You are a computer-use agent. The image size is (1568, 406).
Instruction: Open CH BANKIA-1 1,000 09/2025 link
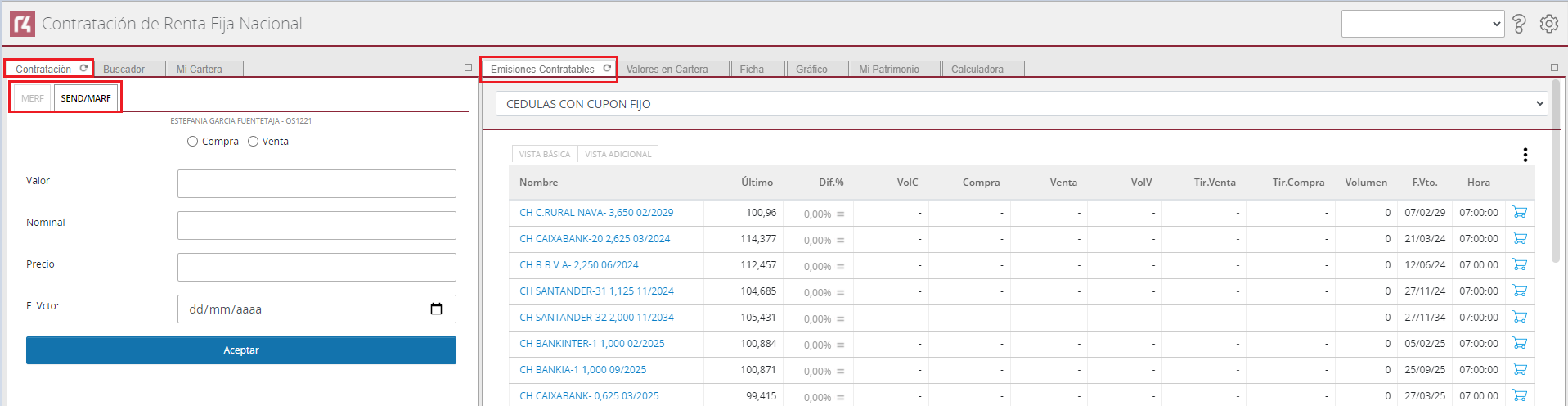582,370
